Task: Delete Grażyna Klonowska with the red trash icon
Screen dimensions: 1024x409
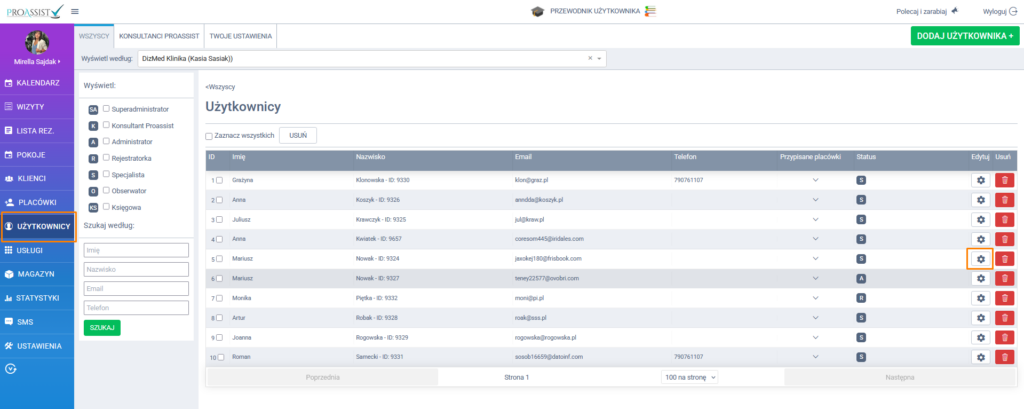Action: click(x=1004, y=180)
